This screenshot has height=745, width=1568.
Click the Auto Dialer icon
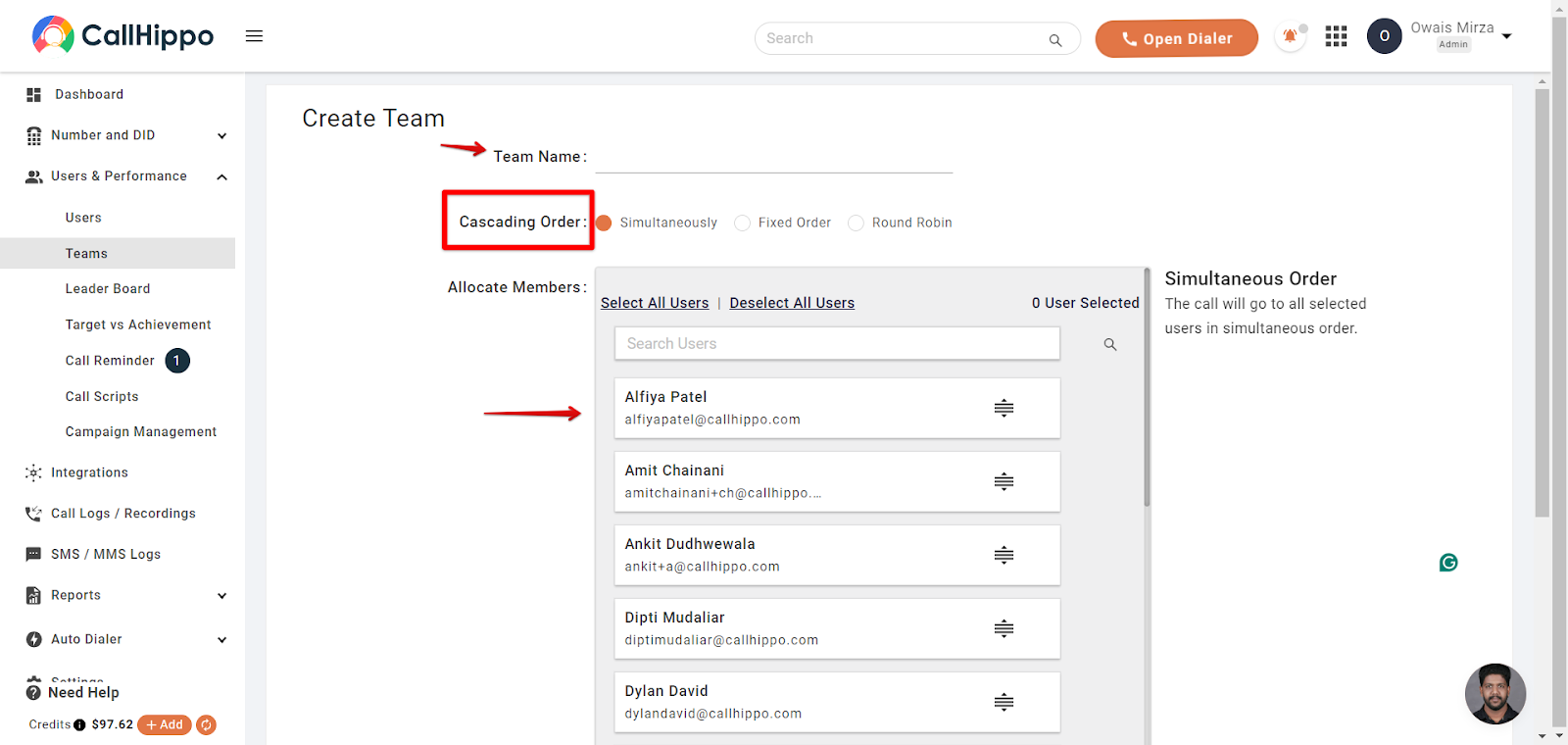click(33, 639)
